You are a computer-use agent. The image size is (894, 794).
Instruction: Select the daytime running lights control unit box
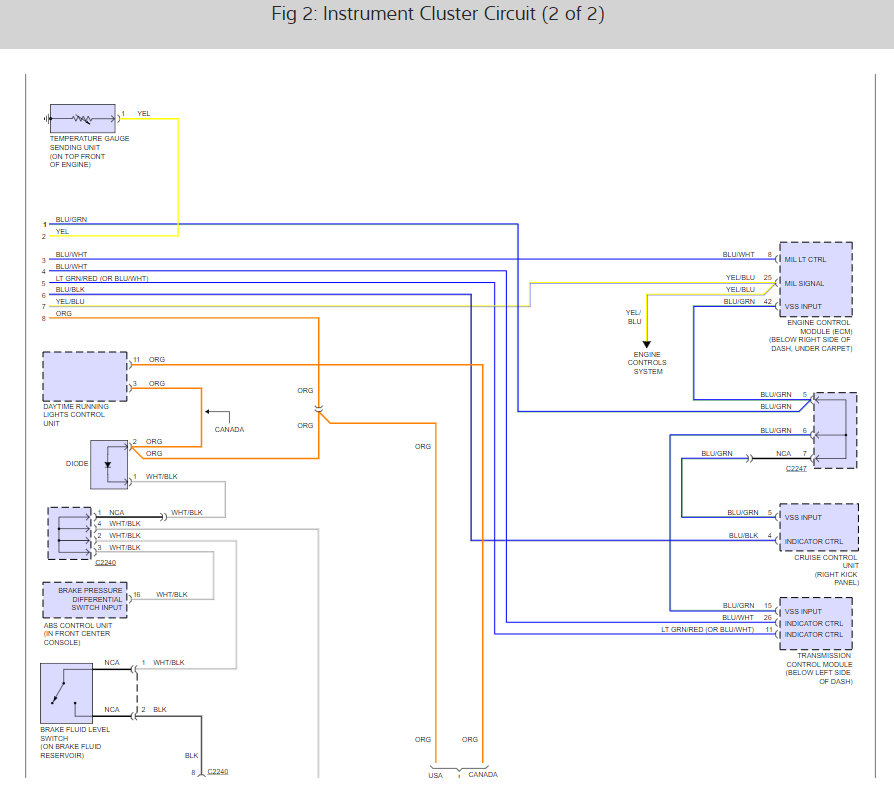[x=85, y=377]
